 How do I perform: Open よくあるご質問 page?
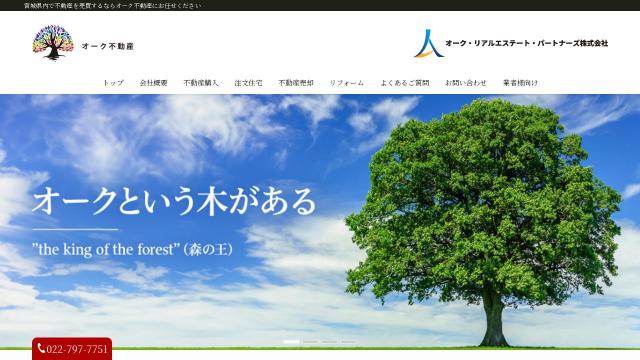point(404,83)
